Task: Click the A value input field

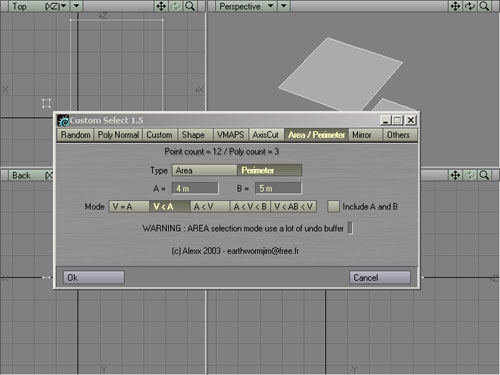Action: [x=195, y=188]
